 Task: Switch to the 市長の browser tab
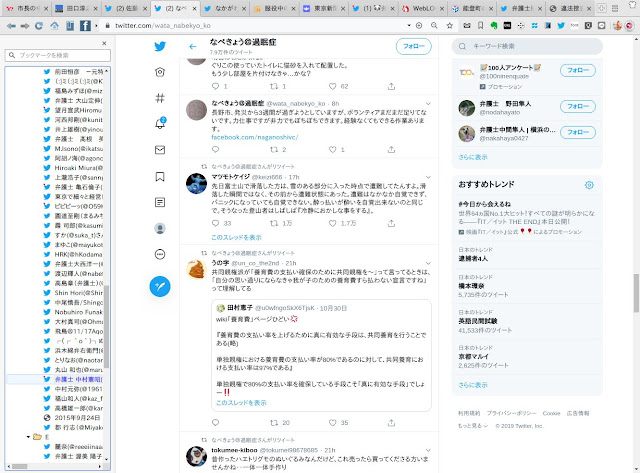tap(28, 8)
